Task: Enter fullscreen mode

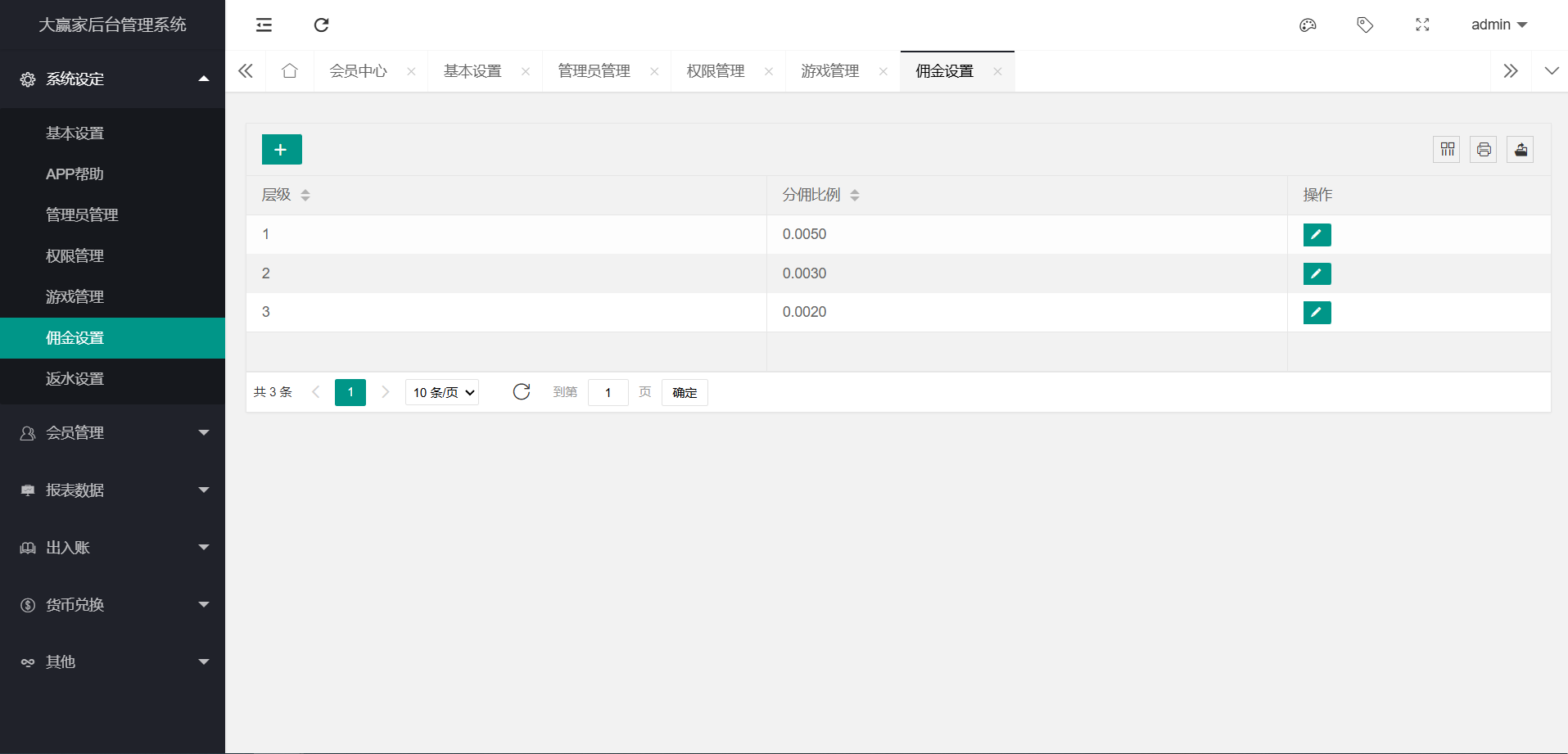Action: tap(1422, 25)
